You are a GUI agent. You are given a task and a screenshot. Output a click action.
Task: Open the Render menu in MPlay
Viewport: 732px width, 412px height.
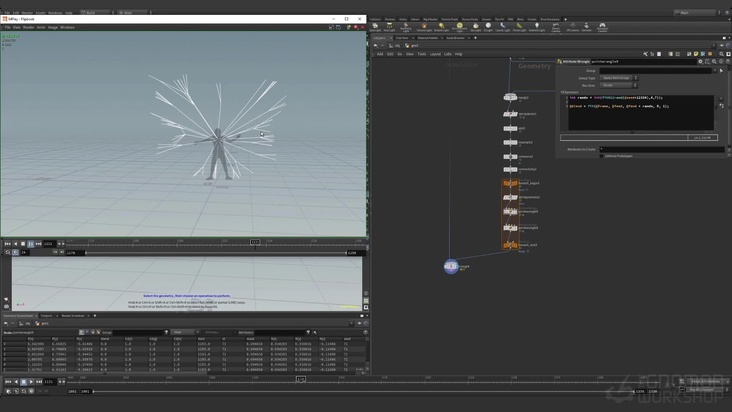28,28
